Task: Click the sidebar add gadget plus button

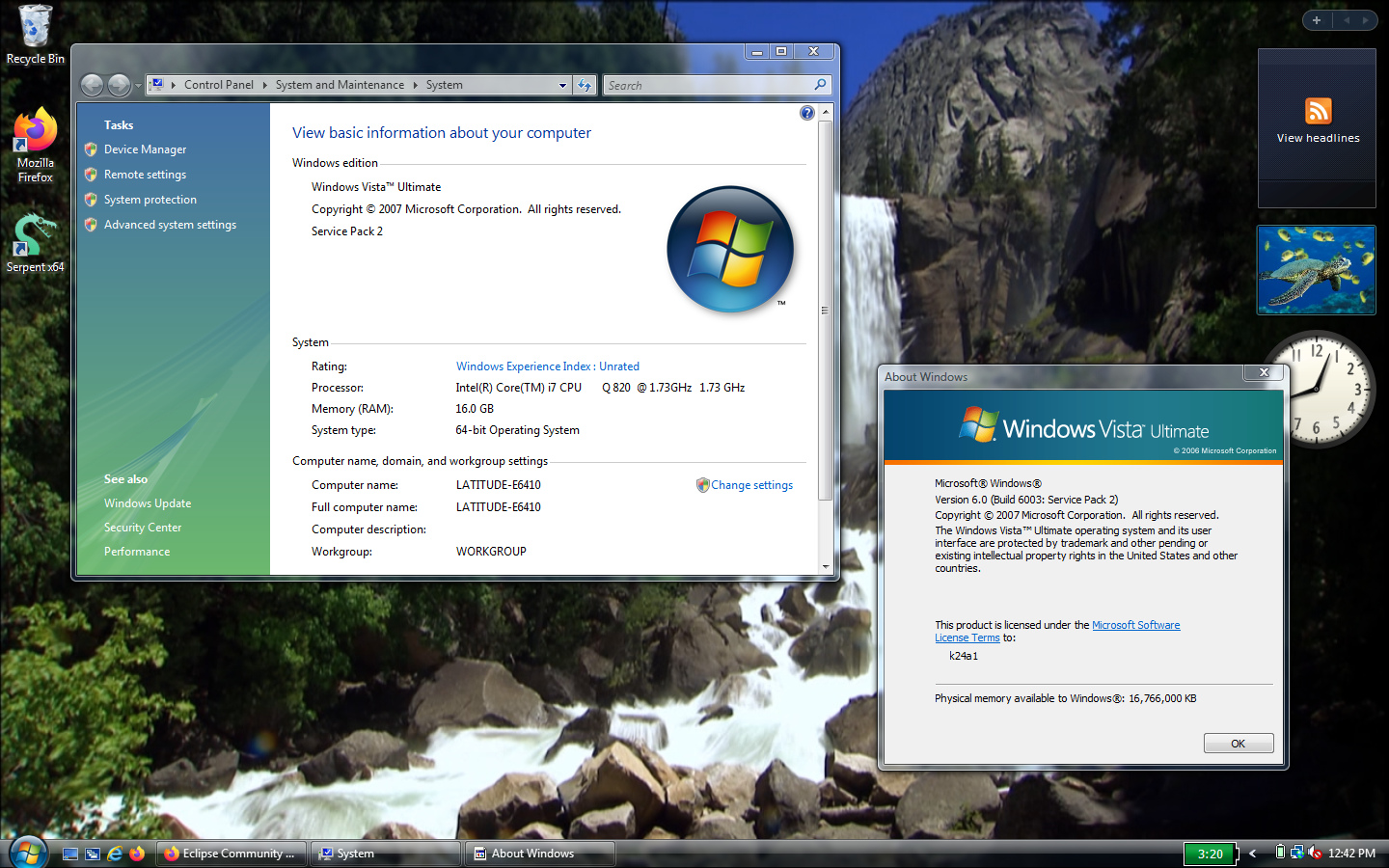Action: pyautogui.click(x=1317, y=20)
